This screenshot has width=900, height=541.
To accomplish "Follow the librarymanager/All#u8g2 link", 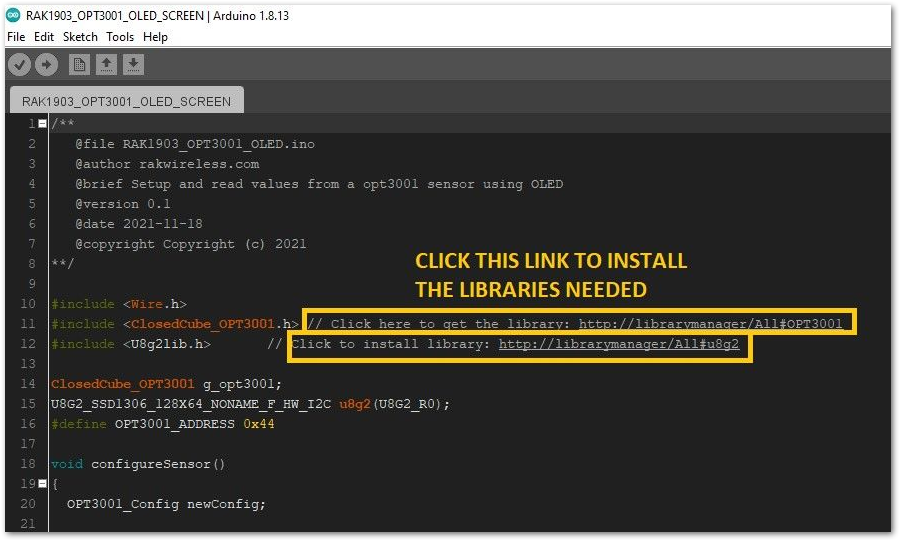I will tap(619, 344).
